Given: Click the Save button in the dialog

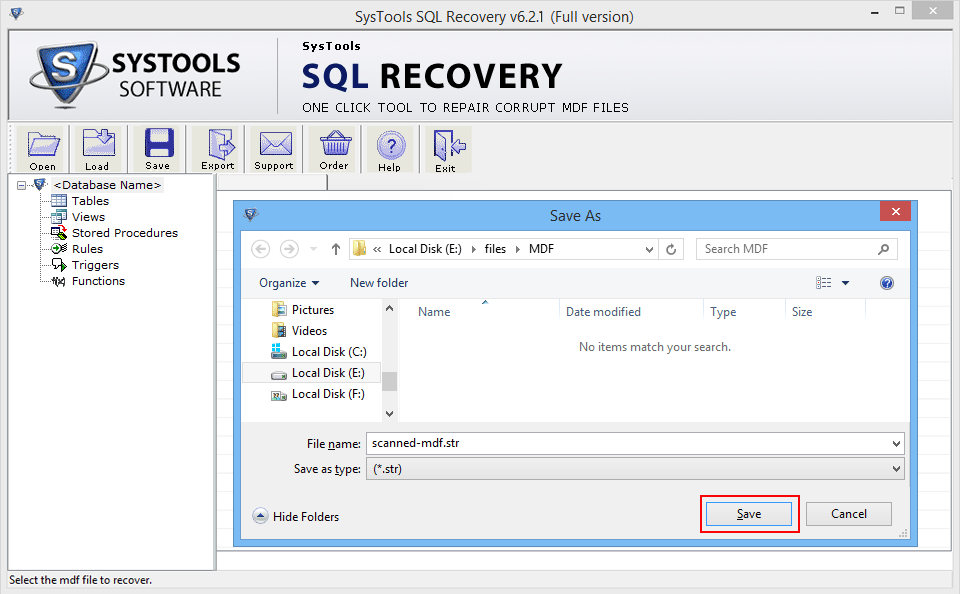Looking at the screenshot, I should [x=748, y=513].
